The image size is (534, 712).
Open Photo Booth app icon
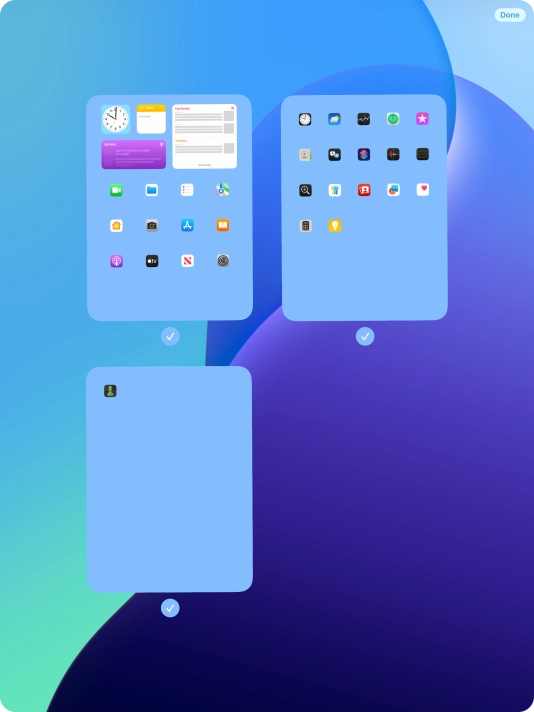[364, 190]
